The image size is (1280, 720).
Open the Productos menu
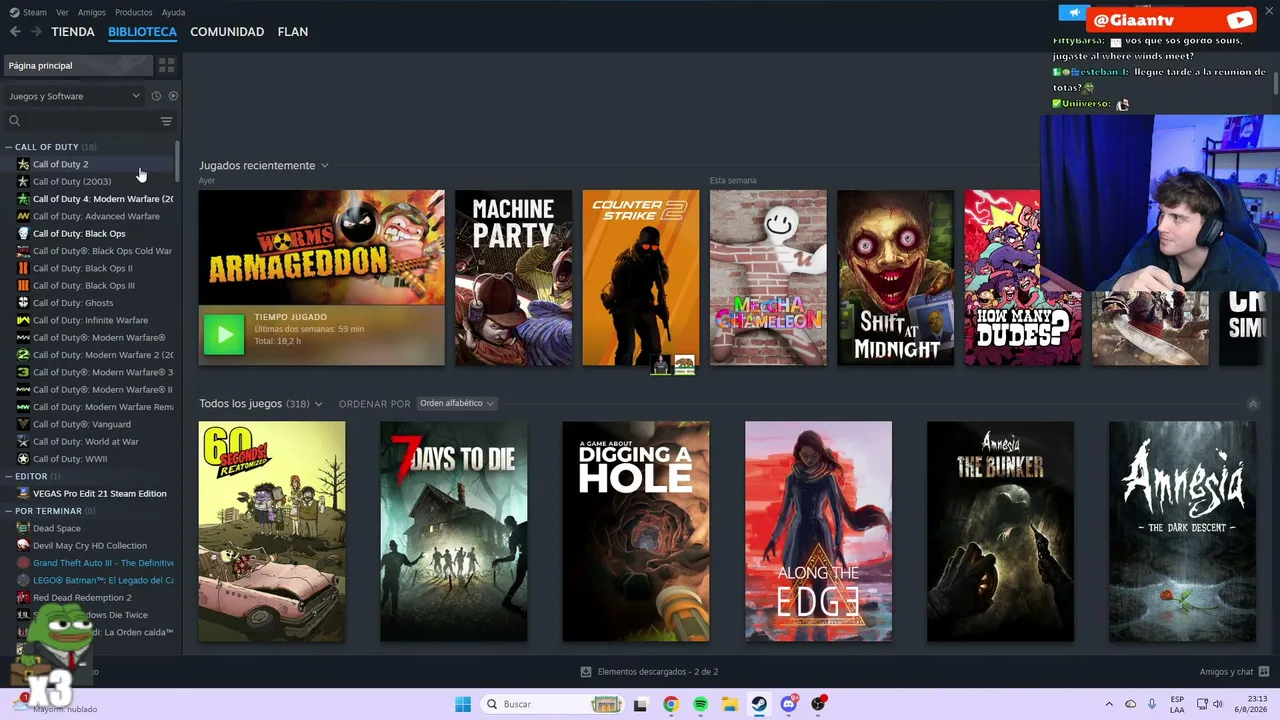click(134, 13)
